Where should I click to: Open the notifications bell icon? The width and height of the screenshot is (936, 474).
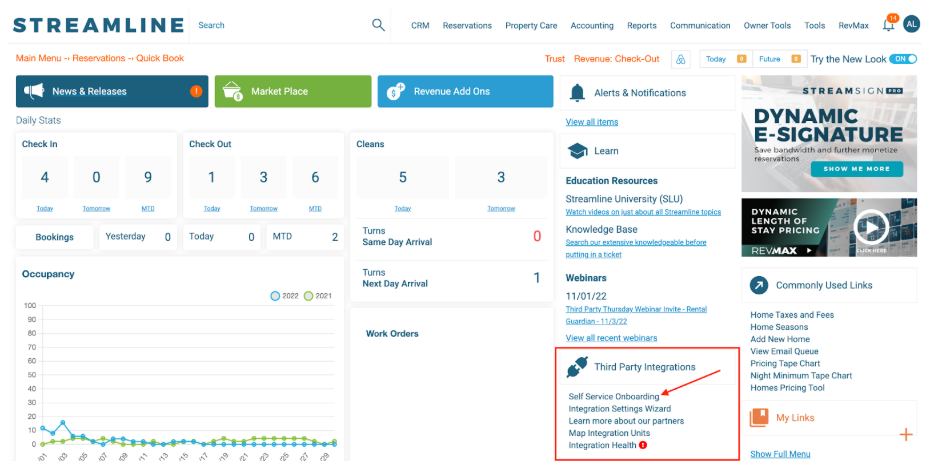pos(889,24)
